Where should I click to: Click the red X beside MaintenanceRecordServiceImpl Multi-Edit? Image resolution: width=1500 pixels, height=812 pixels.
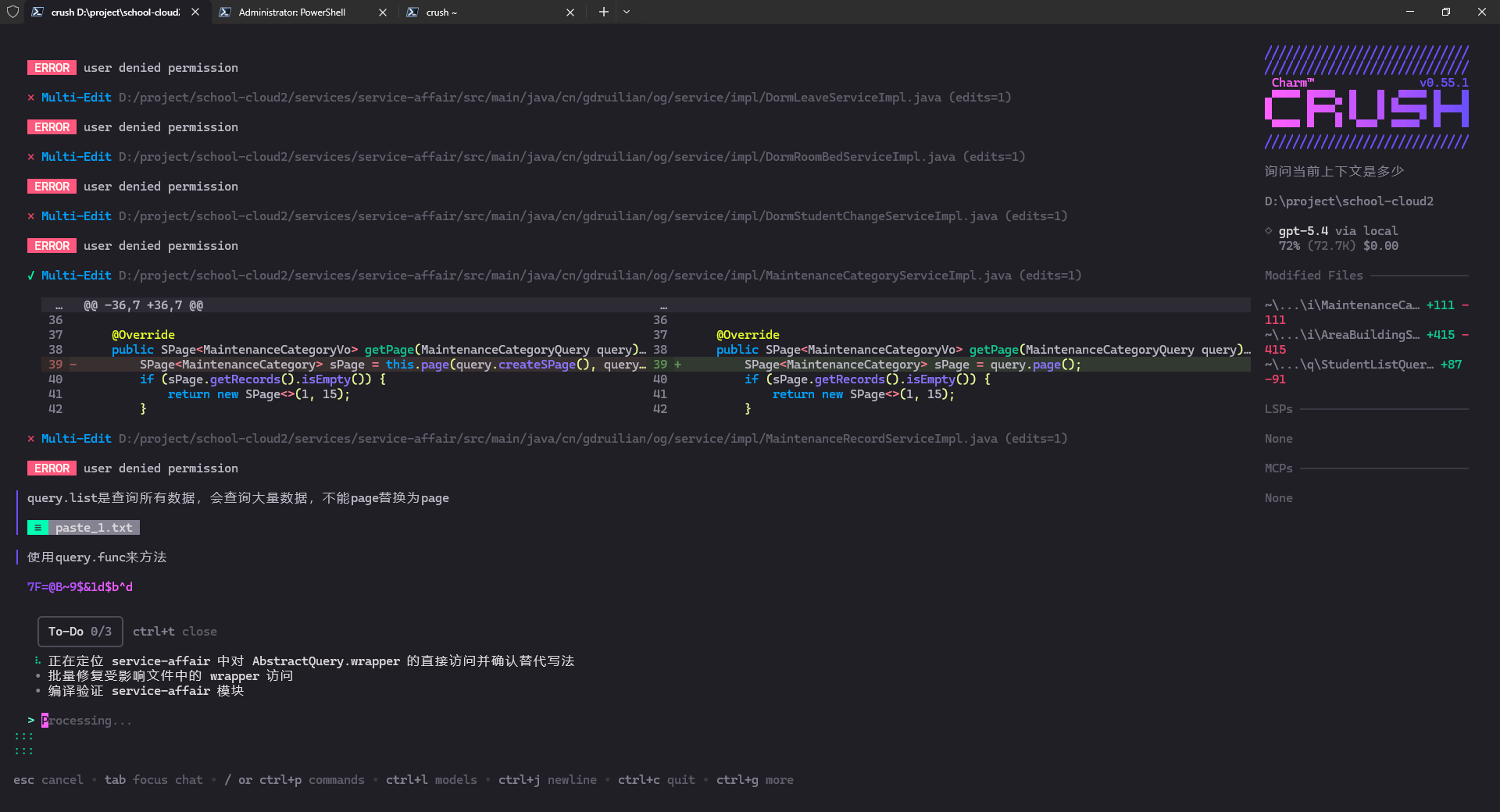coord(30,439)
